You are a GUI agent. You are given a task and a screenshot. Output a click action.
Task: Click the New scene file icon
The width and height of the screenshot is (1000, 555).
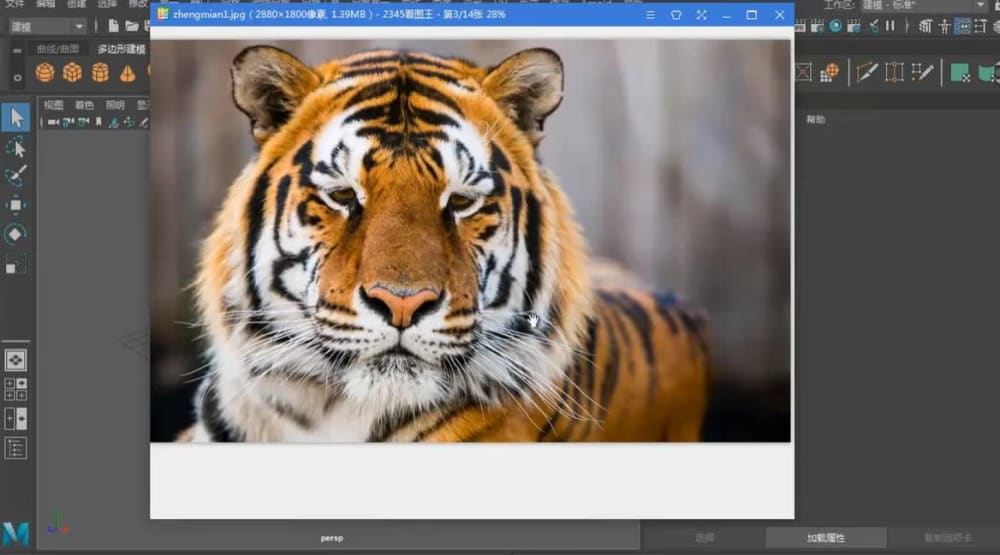pos(113,26)
